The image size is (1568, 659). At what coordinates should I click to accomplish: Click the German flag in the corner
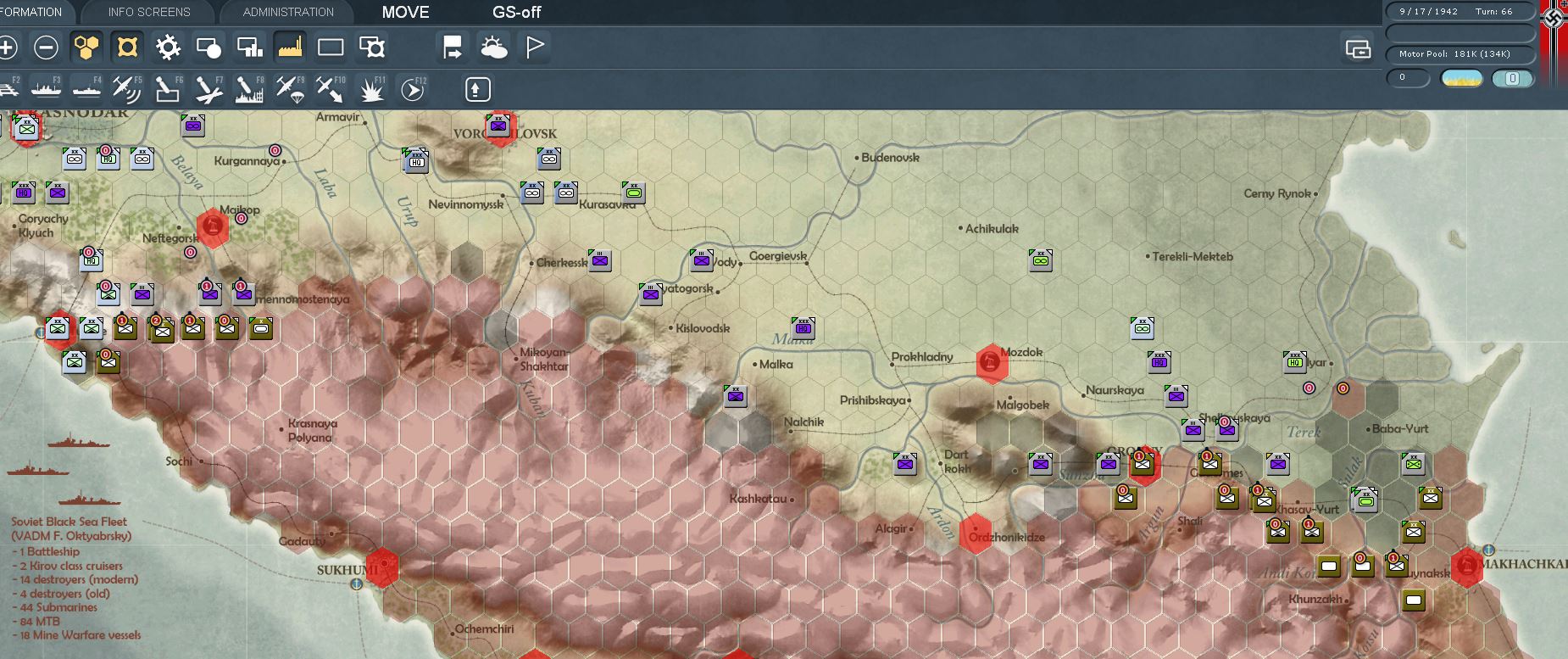pos(1554,42)
